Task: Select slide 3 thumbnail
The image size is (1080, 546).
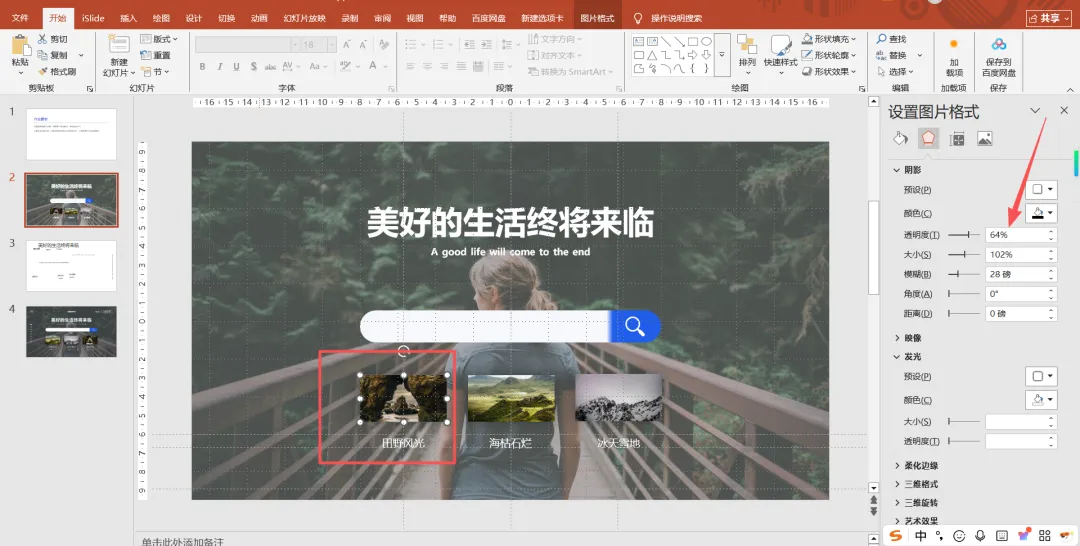Action: [71, 266]
